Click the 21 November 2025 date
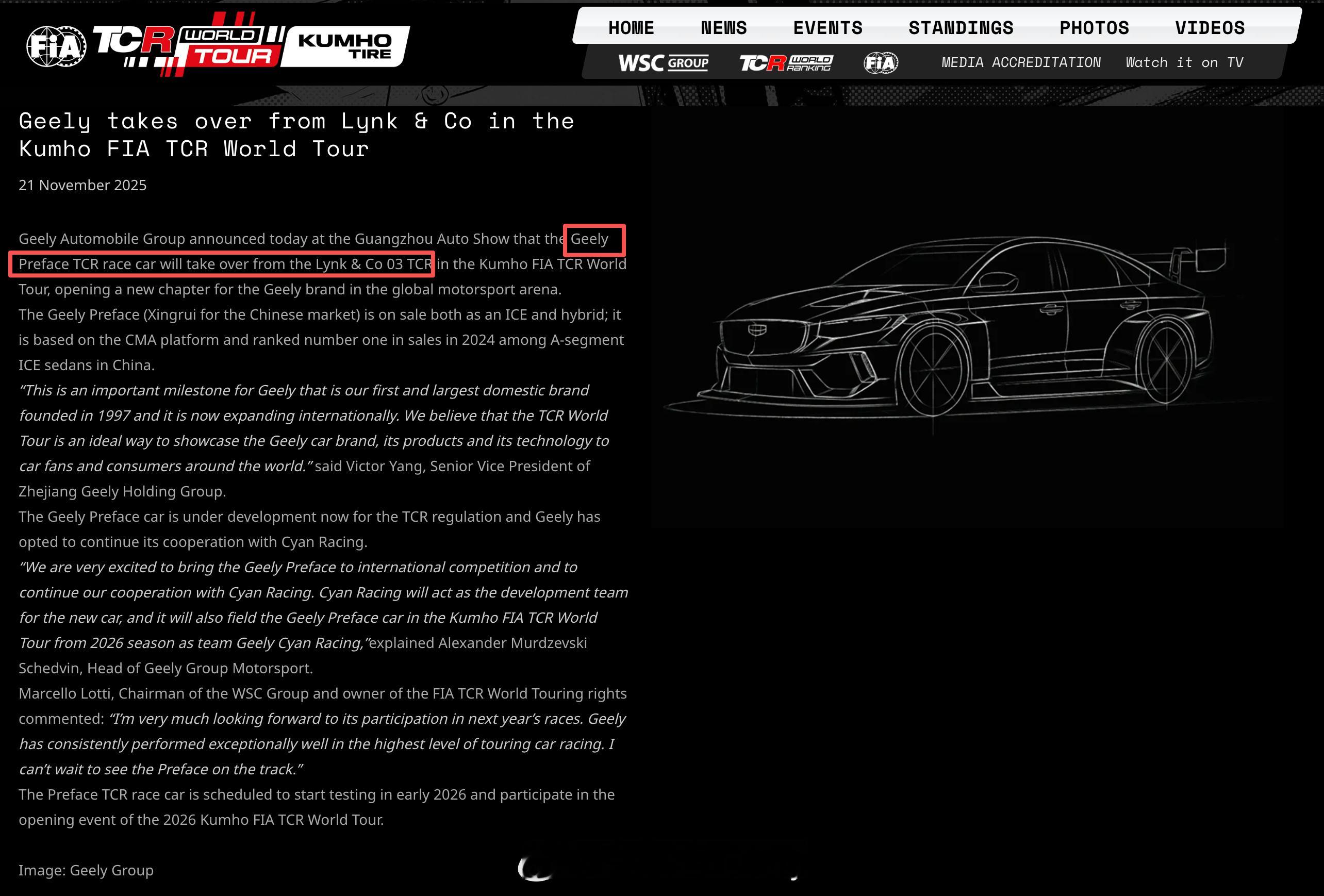1324x896 pixels. click(82, 185)
